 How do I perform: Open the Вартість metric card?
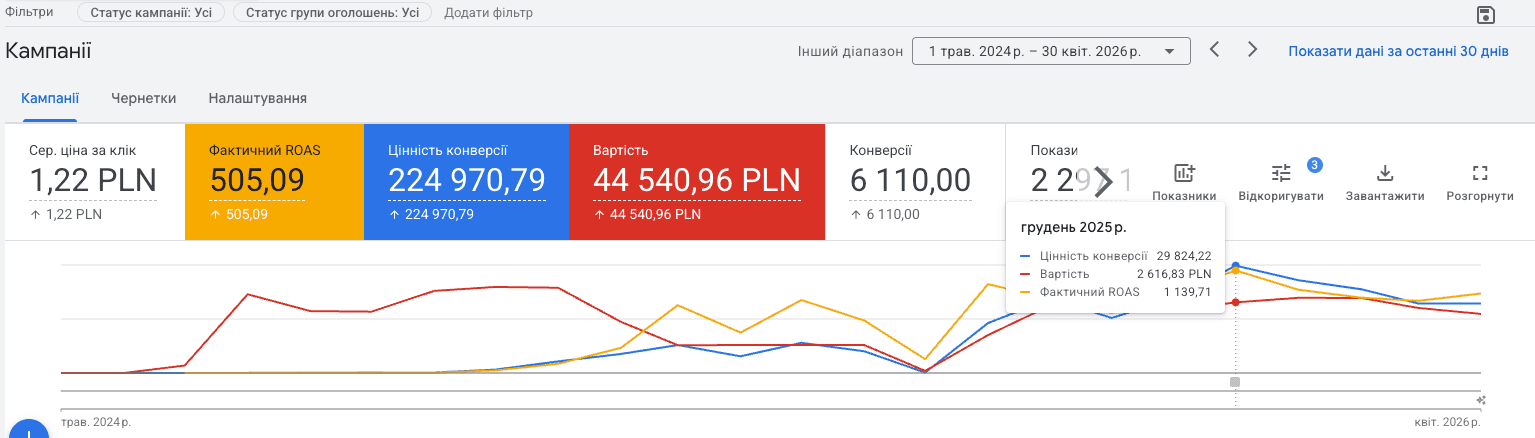[697, 182]
